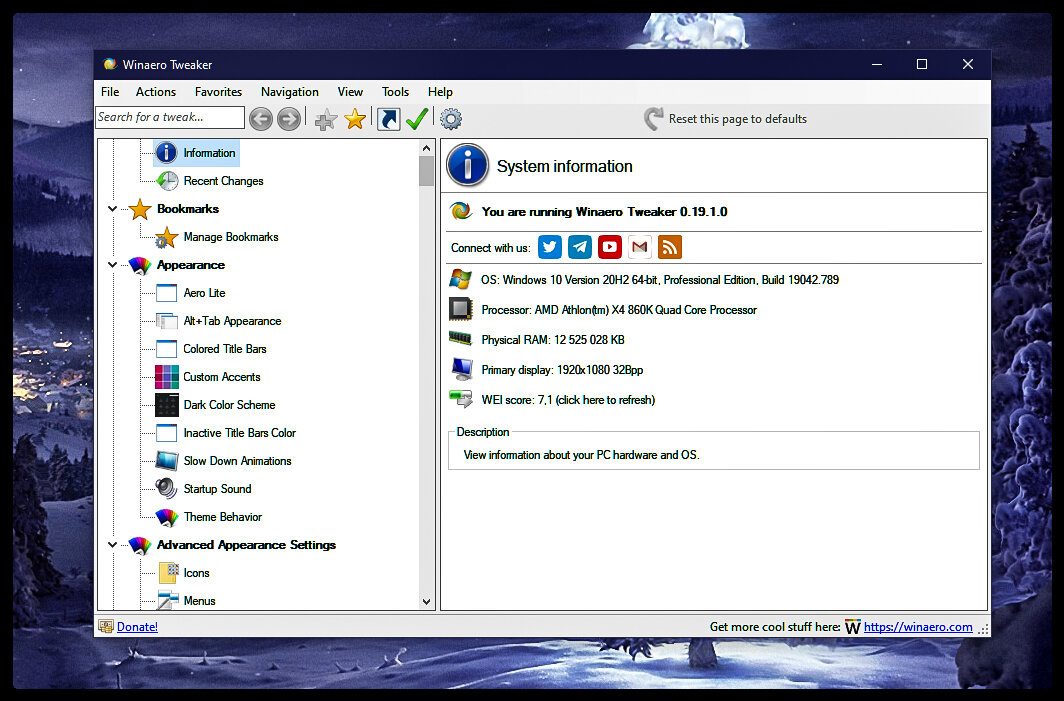This screenshot has width=1064, height=701.
Task: Click the OS: Windows 10 Version text
Action: [660, 280]
